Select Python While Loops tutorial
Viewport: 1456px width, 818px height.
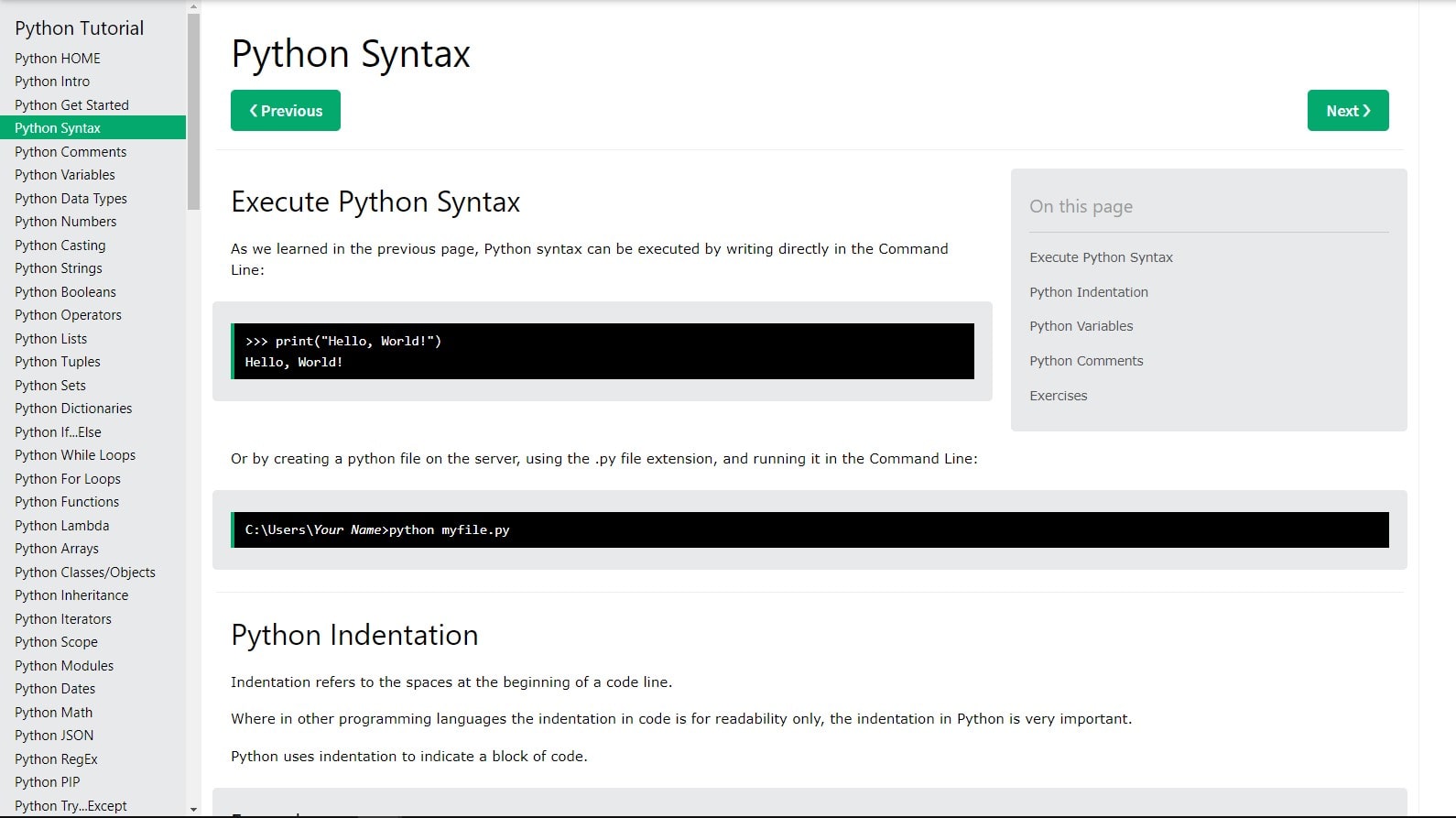(75, 455)
